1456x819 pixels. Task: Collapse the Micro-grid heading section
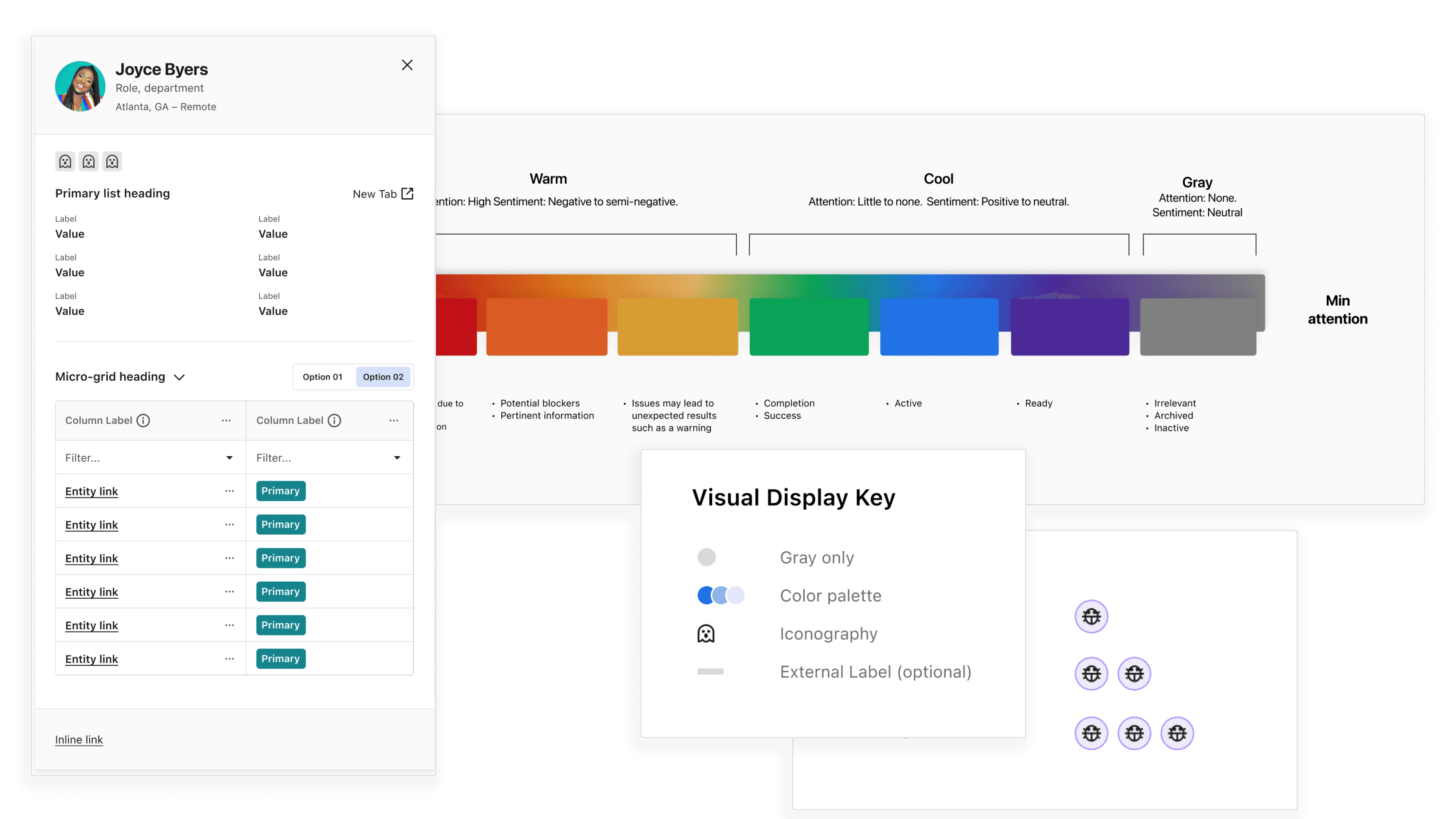[180, 377]
